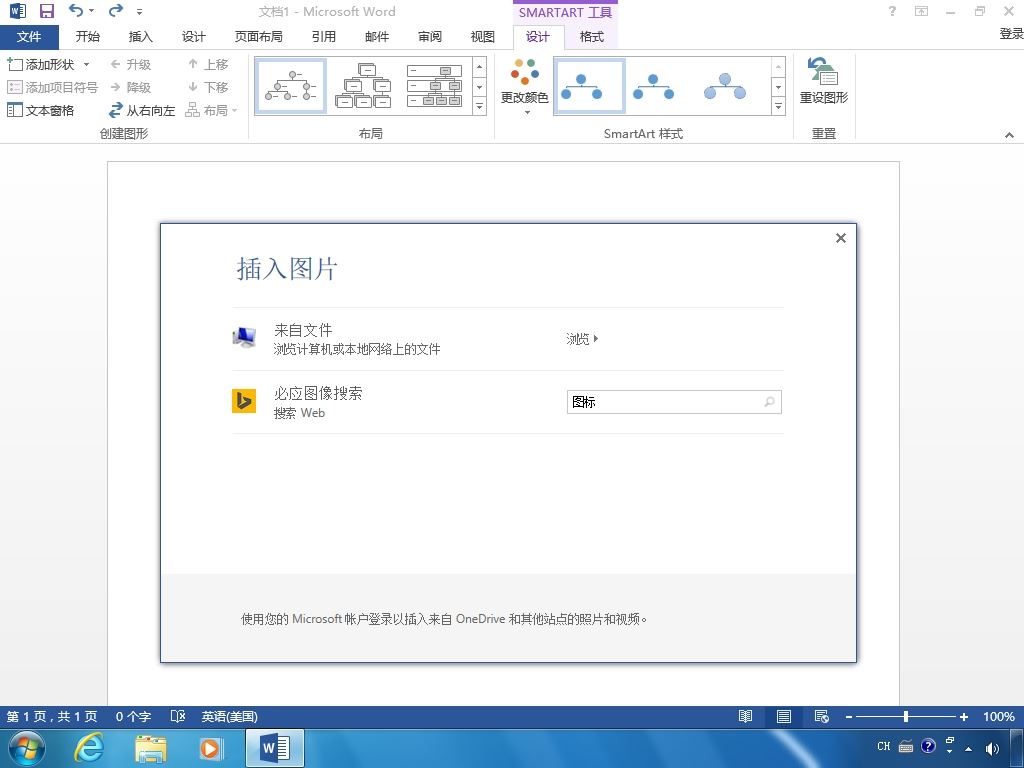Select the first SmartArt style thumbnail
The image size is (1024, 768).
tap(589, 86)
